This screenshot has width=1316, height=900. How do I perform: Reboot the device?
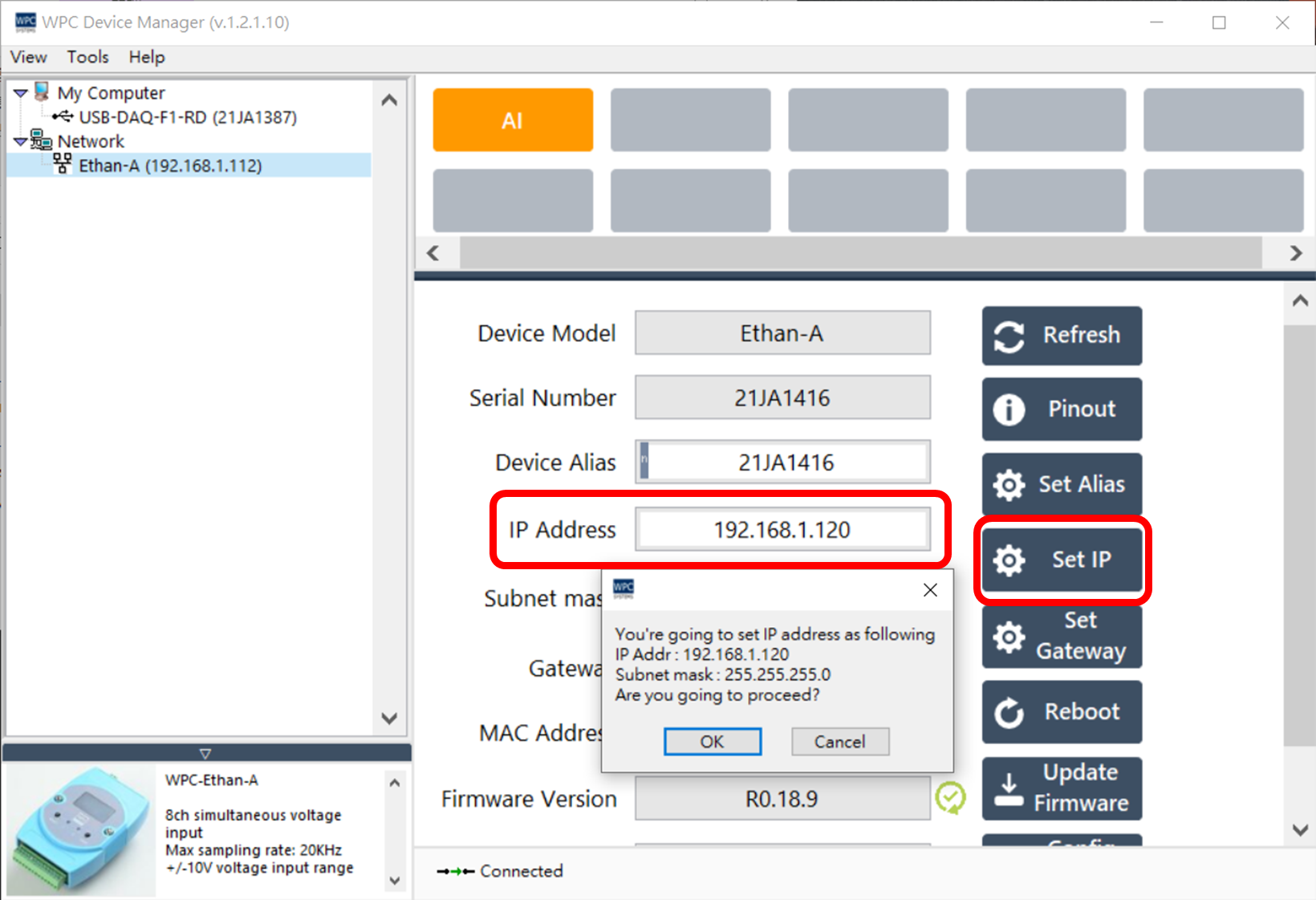pos(1061,711)
